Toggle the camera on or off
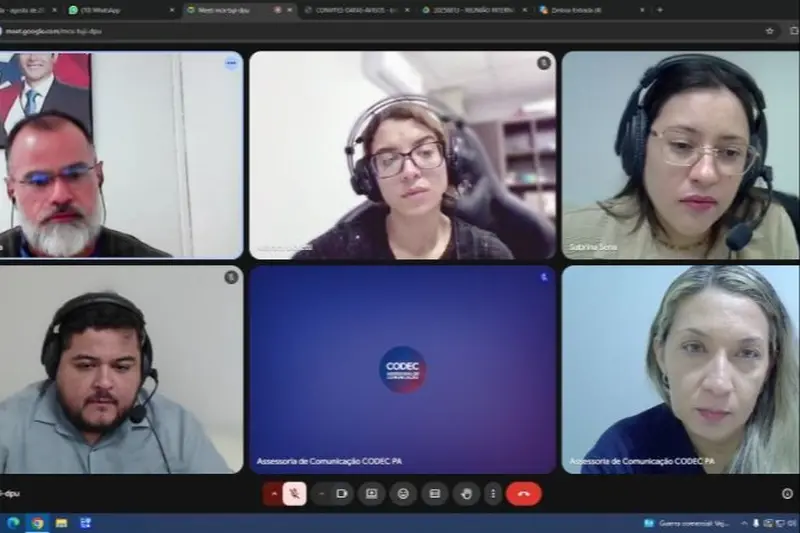The height and width of the screenshot is (533, 800). pyautogui.click(x=342, y=493)
